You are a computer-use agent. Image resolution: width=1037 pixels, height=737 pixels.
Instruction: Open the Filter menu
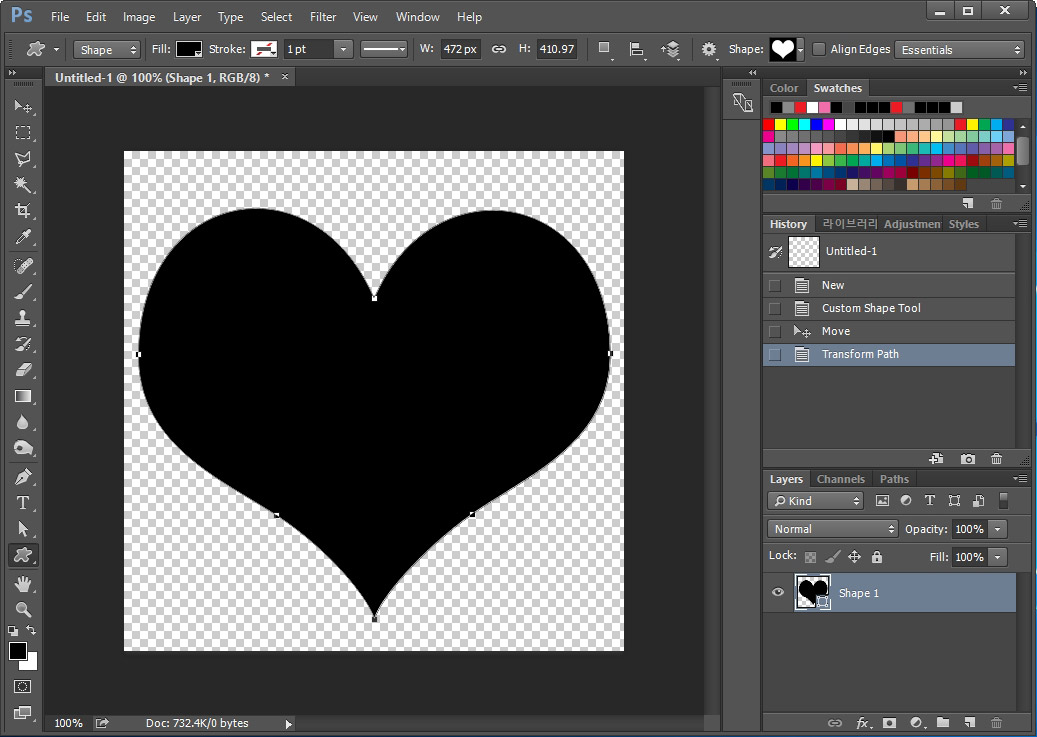[x=323, y=17]
